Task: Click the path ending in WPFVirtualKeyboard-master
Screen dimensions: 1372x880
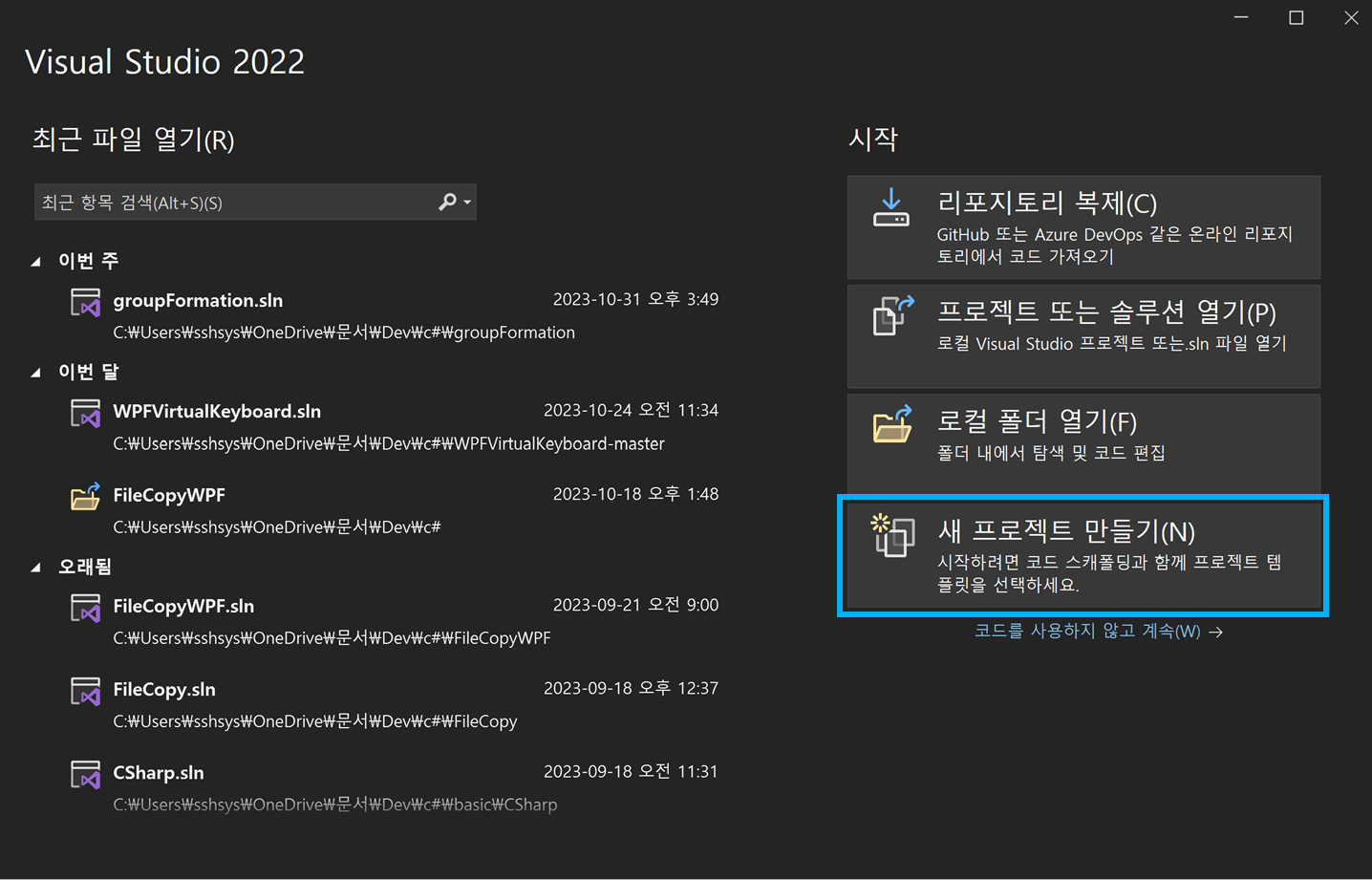Action: [389, 443]
